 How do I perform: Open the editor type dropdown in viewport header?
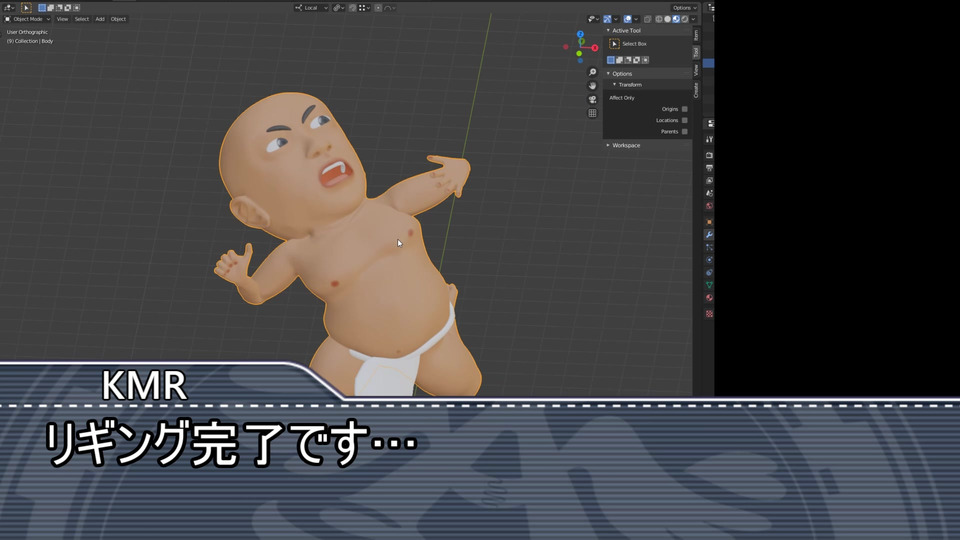[x=9, y=8]
